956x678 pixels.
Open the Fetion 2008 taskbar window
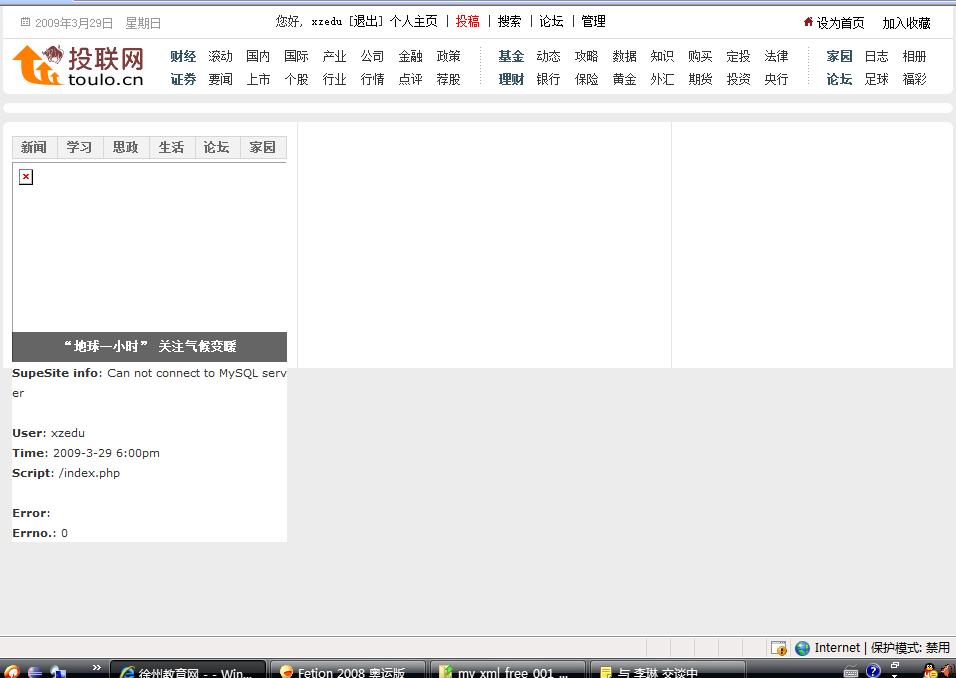[x=347, y=671]
